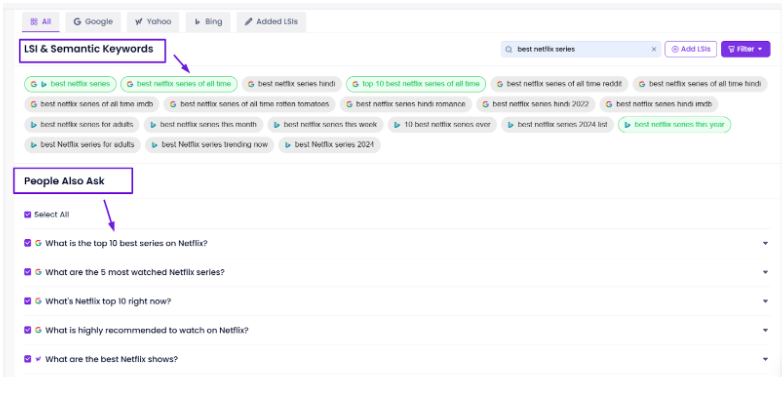Select chip best netflix series this year

(674, 125)
